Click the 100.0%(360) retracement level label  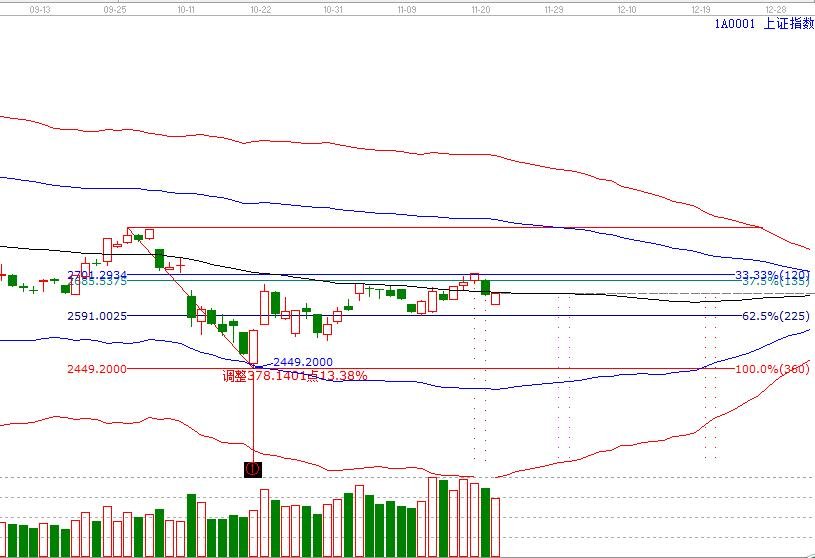point(771,369)
